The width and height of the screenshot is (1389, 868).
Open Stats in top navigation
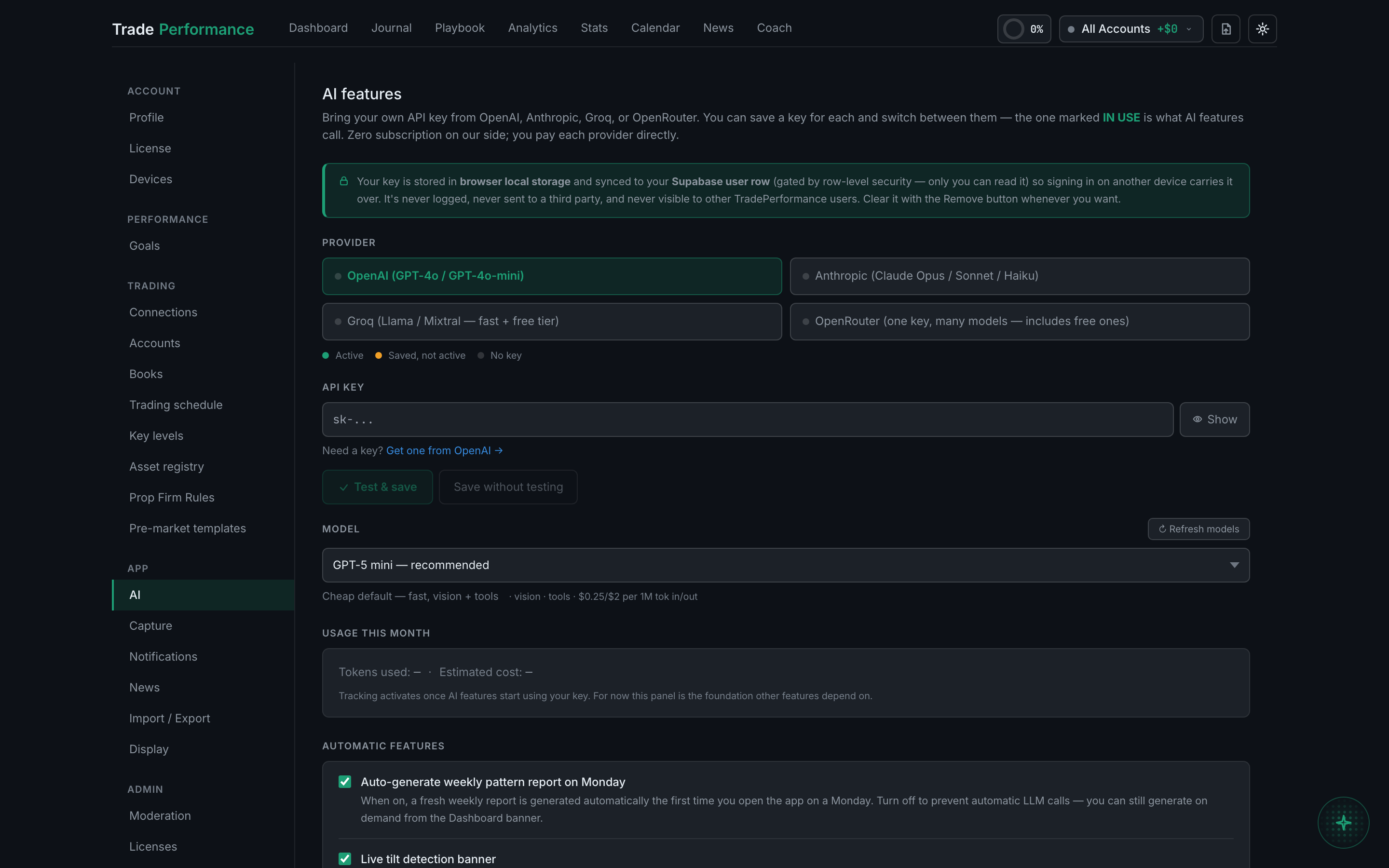(x=594, y=28)
